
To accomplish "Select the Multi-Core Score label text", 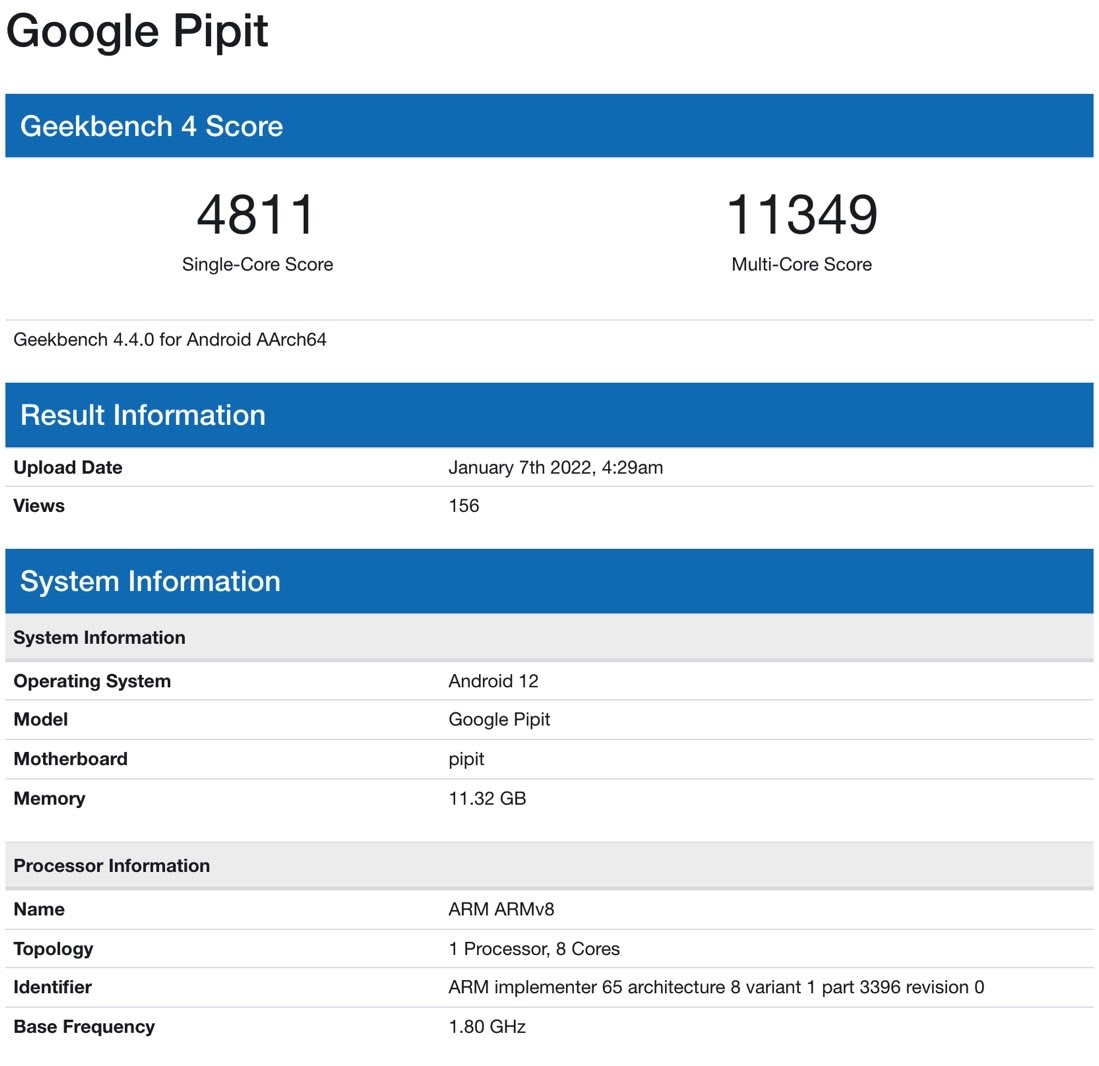I will click(x=801, y=265).
